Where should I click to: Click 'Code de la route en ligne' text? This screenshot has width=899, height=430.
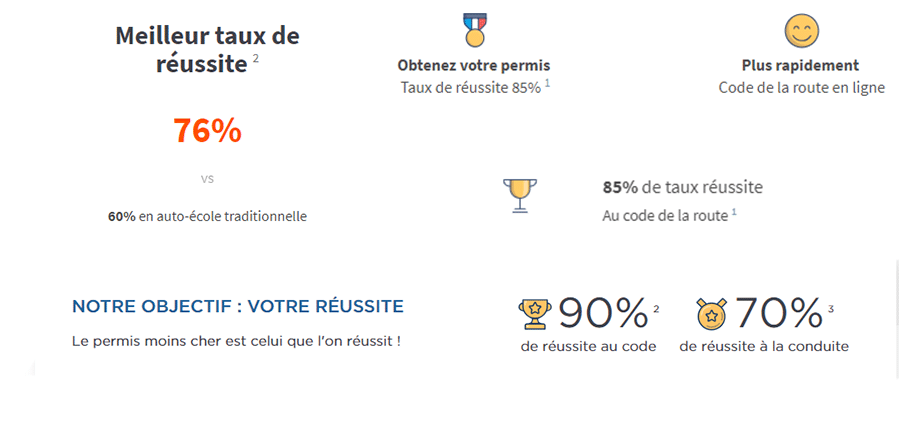click(802, 88)
